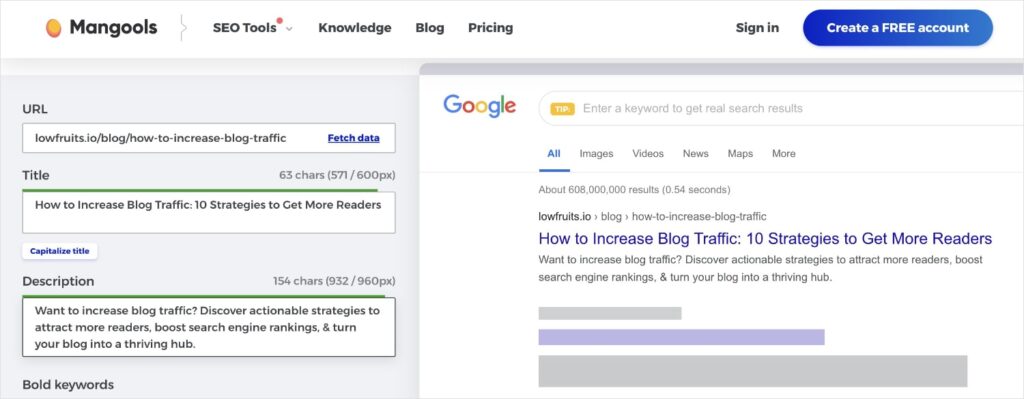Switch to the Maps tab
The height and width of the screenshot is (399, 1024).
(x=740, y=154)
